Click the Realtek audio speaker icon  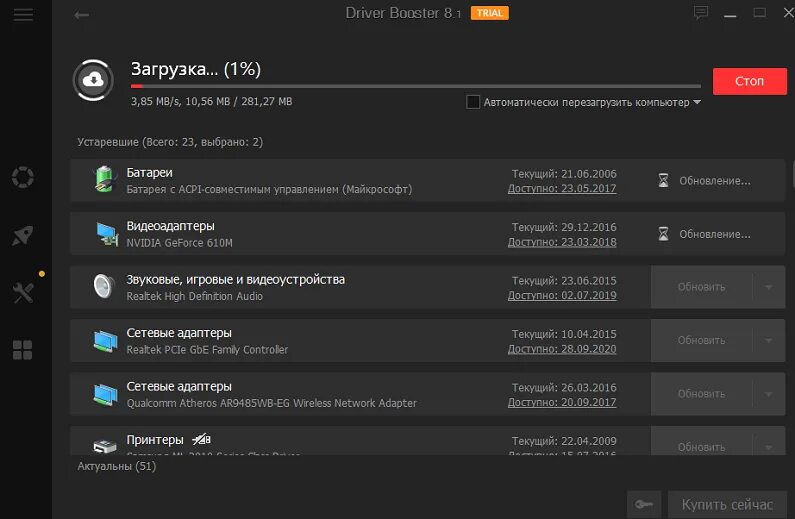point(104,286)
